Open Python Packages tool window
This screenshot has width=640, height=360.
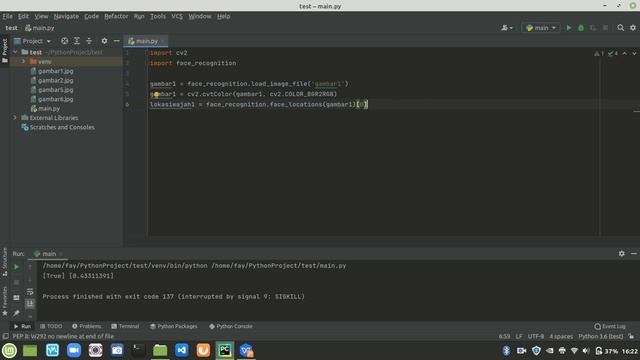point(173,326)
